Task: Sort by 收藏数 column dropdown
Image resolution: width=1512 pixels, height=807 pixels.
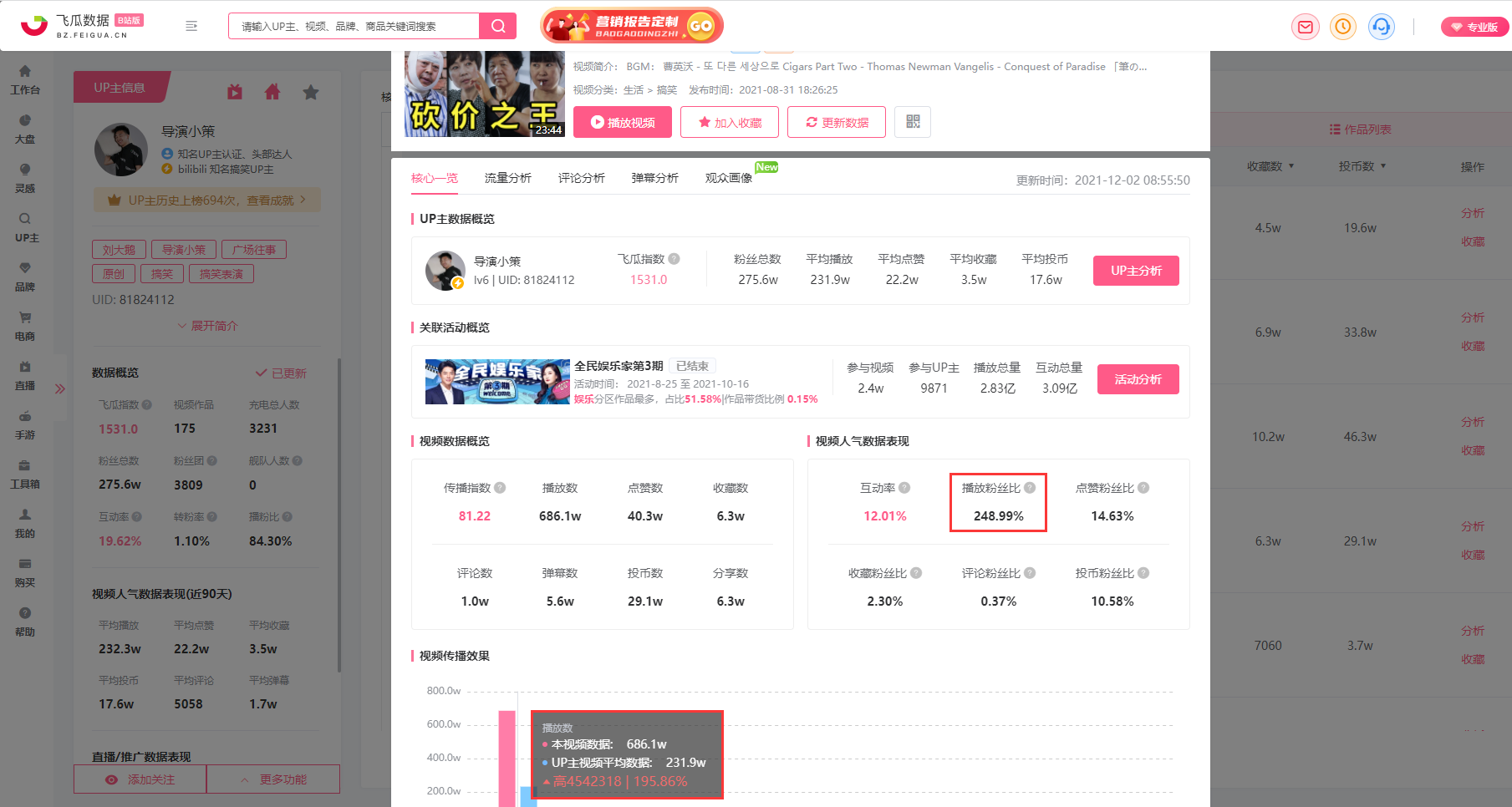Action: pyautogui.click(x=1270, y=166)
